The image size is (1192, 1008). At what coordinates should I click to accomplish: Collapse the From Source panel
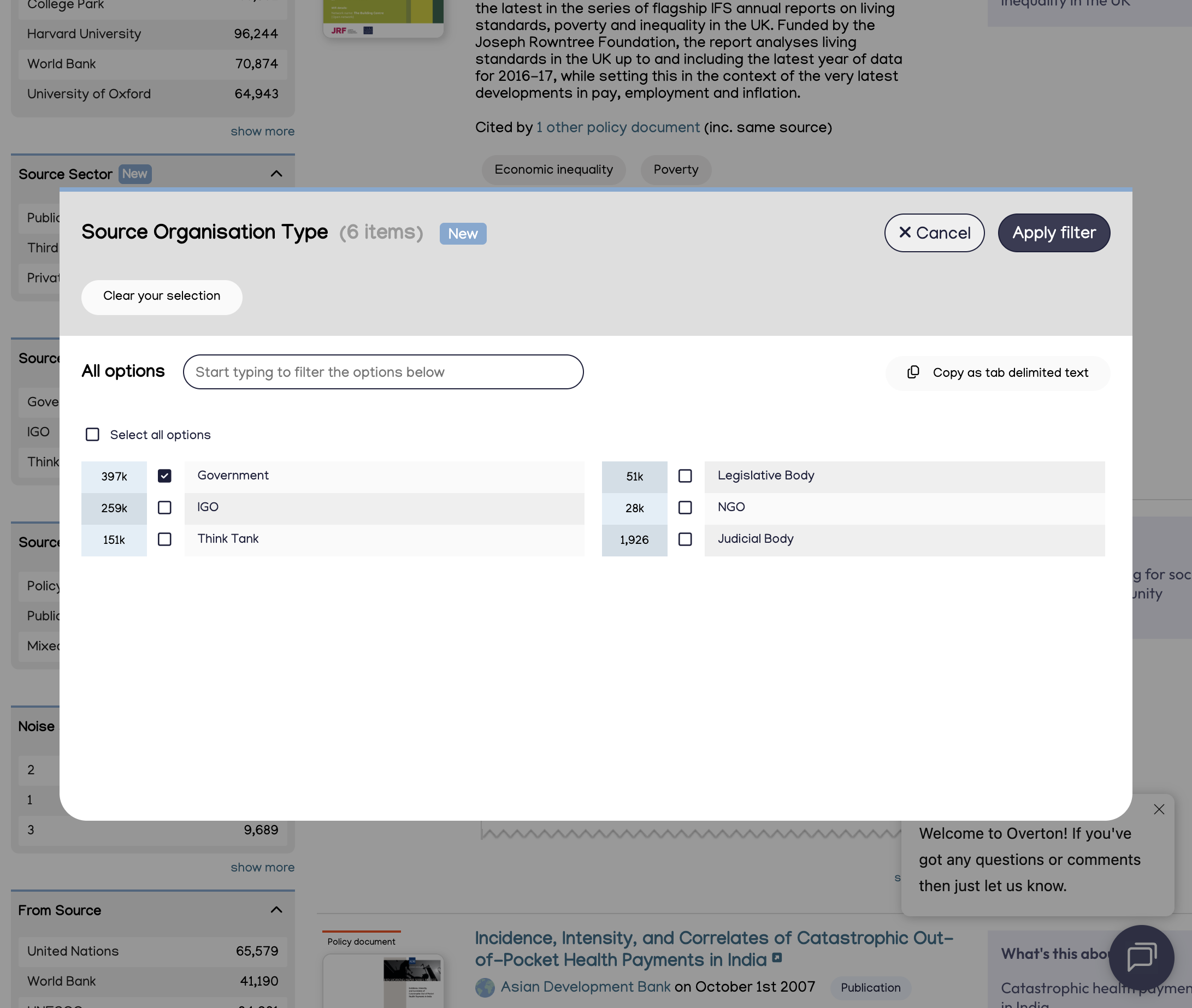tap(276, 910)
